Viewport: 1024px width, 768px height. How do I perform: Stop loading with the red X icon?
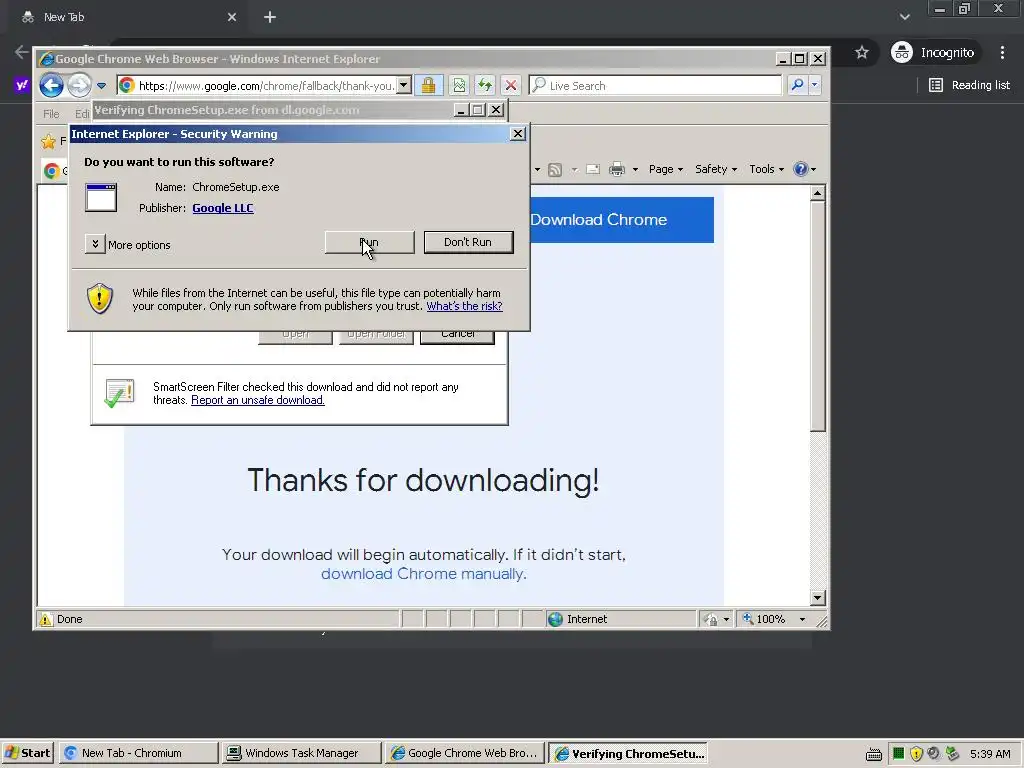[511, 86]
